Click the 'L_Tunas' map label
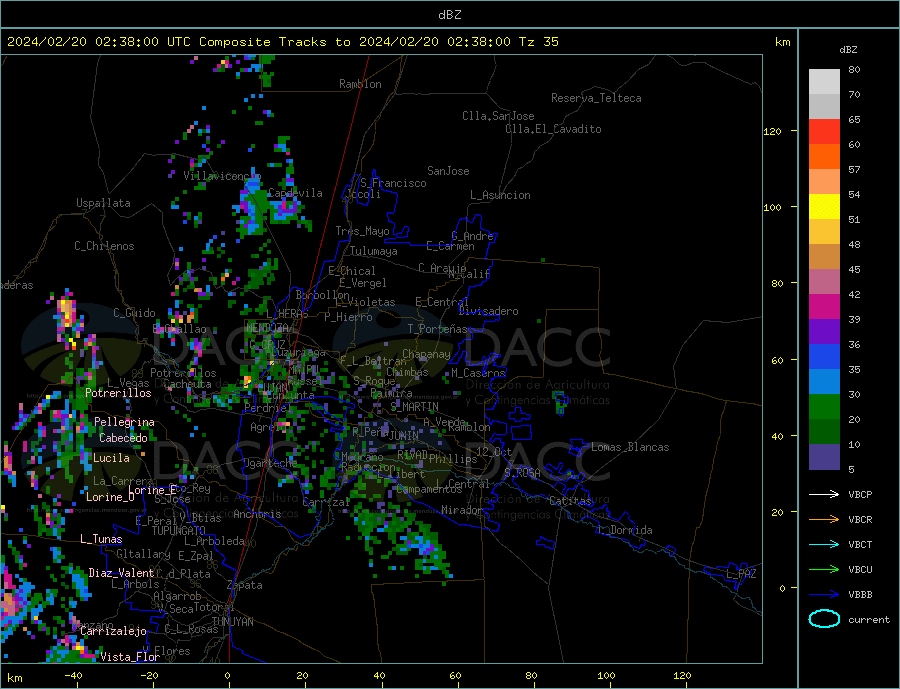This screenshot has height=689, width=900. tap(101, 539)
